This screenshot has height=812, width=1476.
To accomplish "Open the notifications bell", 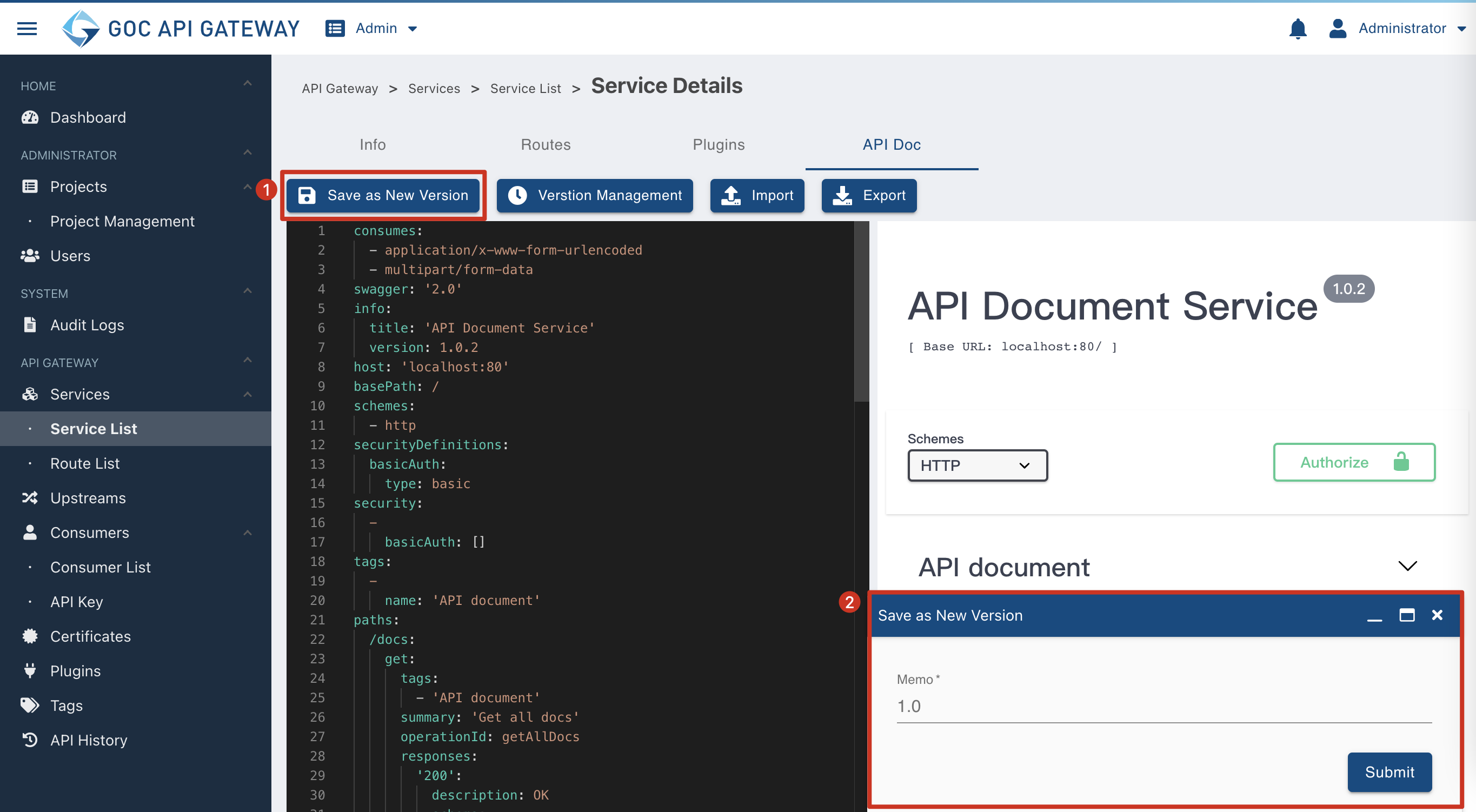I will point(1297,28).
